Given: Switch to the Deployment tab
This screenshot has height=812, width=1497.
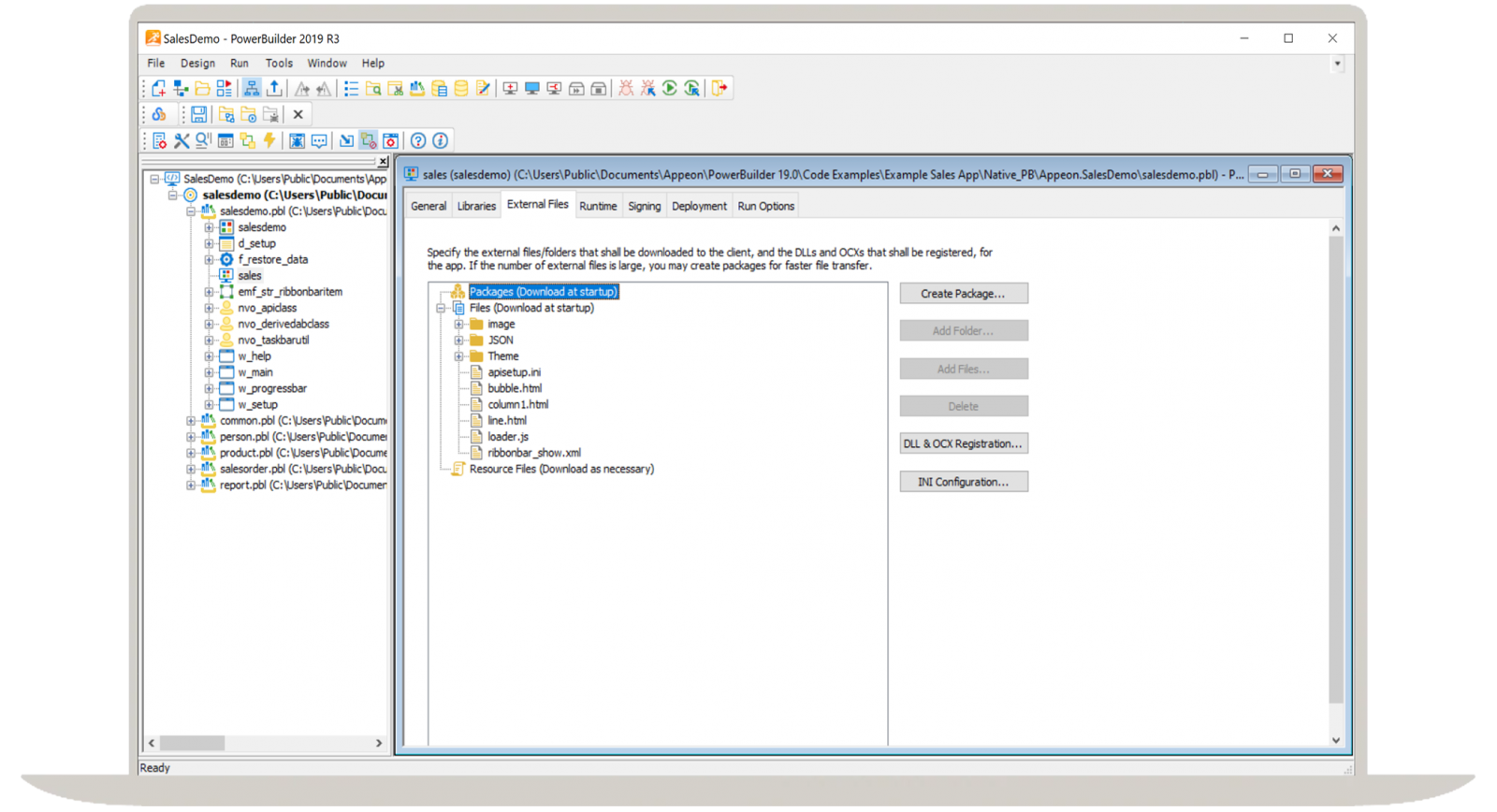Looking at the screenshot, I should coord(698,207).
